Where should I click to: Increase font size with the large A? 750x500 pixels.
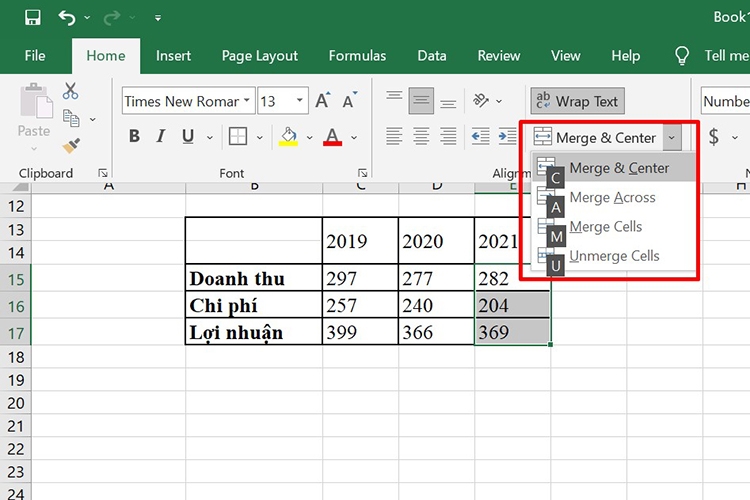pos(322,100)
